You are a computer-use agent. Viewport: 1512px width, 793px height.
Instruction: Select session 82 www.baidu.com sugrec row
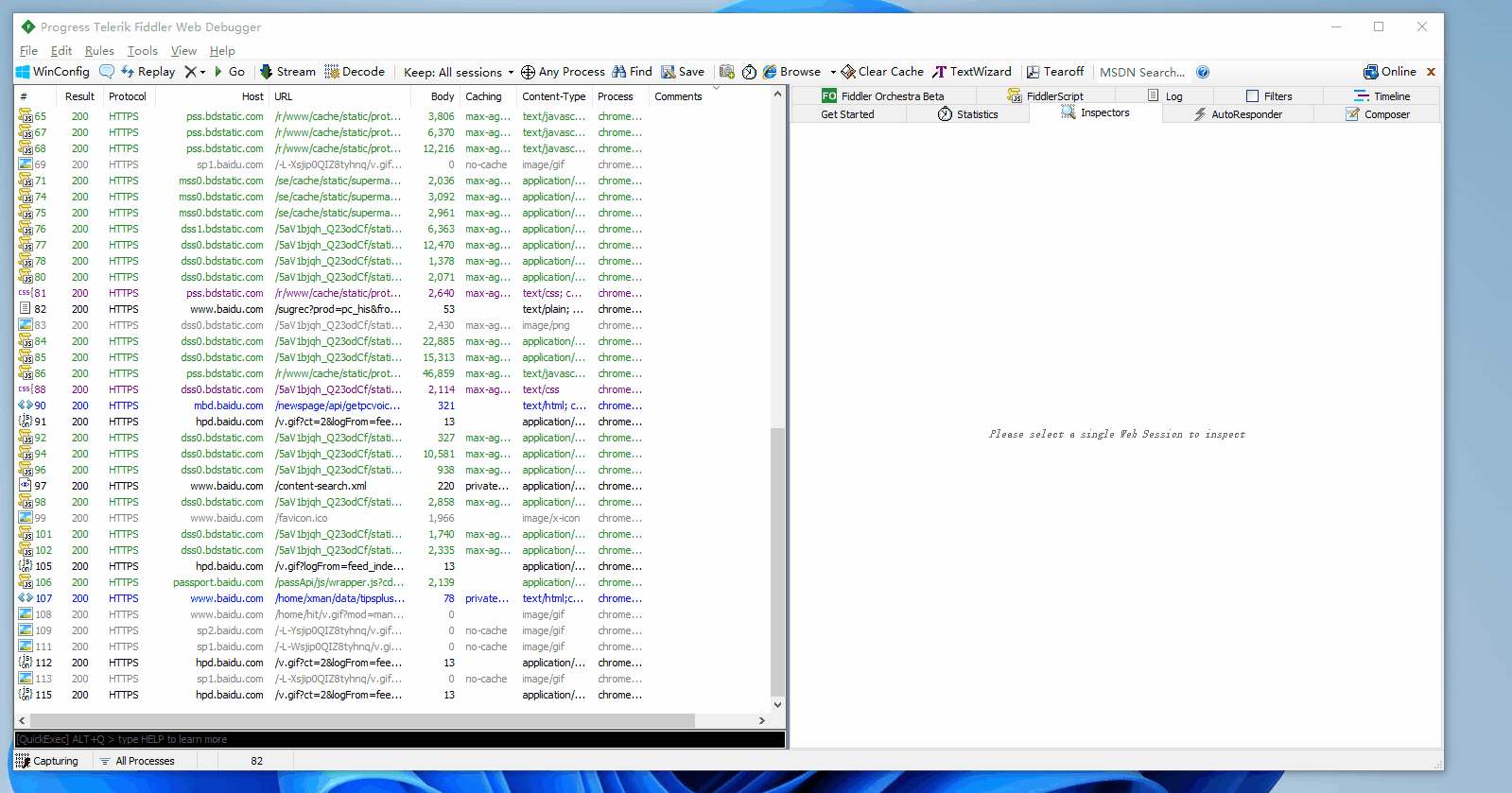click(x=392, y=309)
